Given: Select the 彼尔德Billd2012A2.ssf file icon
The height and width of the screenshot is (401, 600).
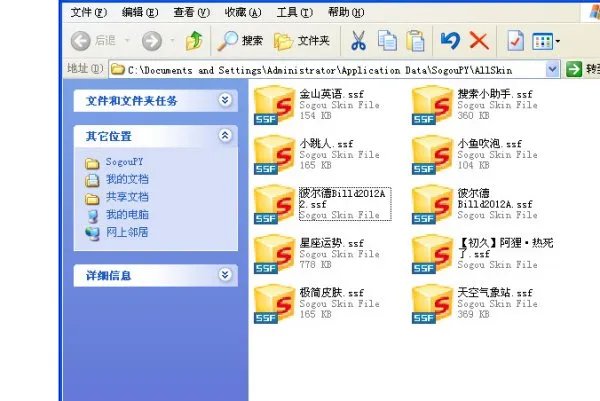Looking at the screenshot, I should (x=274, y=204).
